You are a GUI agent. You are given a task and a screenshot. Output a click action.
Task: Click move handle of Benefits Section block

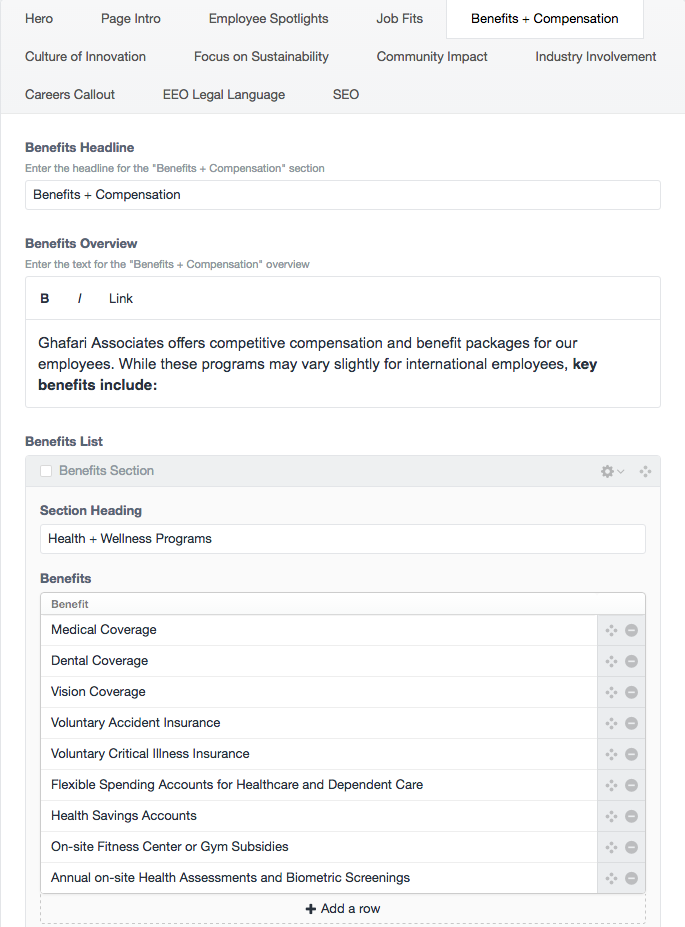[x=645, y=471]
